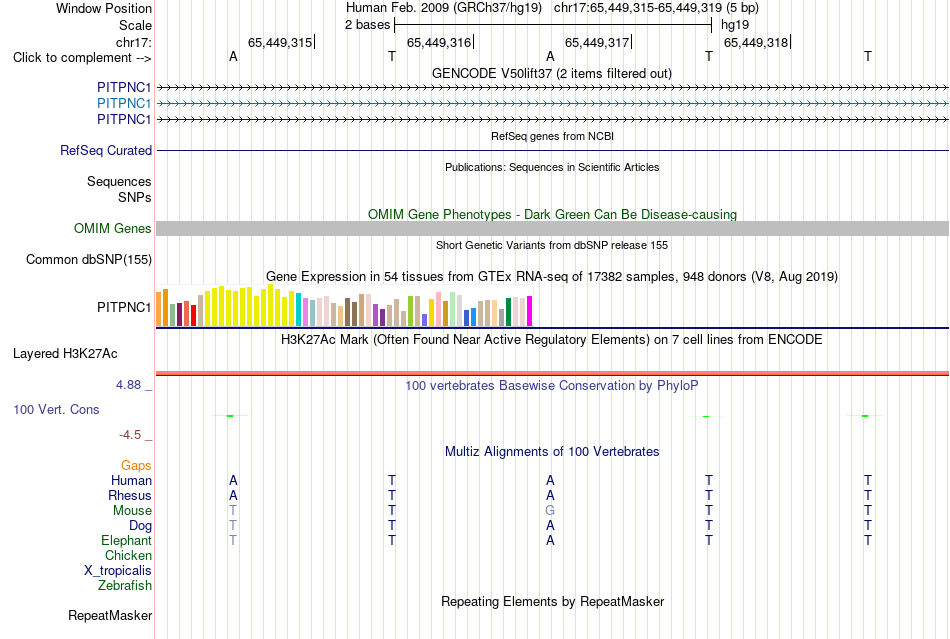Image resolution: width=950 pixels, height=639 pixels.
Task: Select the Rhesus alignment row label
Action: click(130, 495)
